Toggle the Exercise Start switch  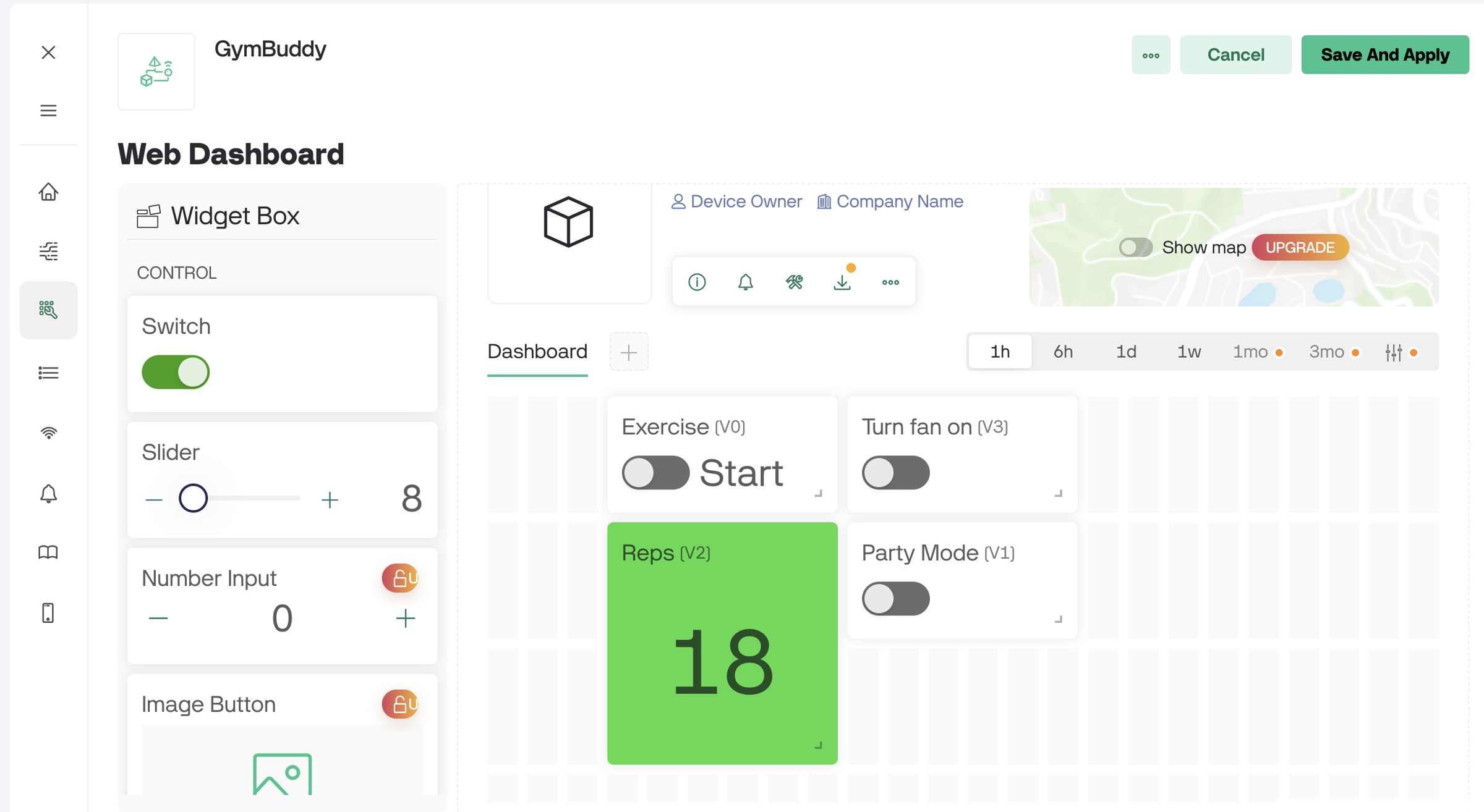[x=655, y=473]
